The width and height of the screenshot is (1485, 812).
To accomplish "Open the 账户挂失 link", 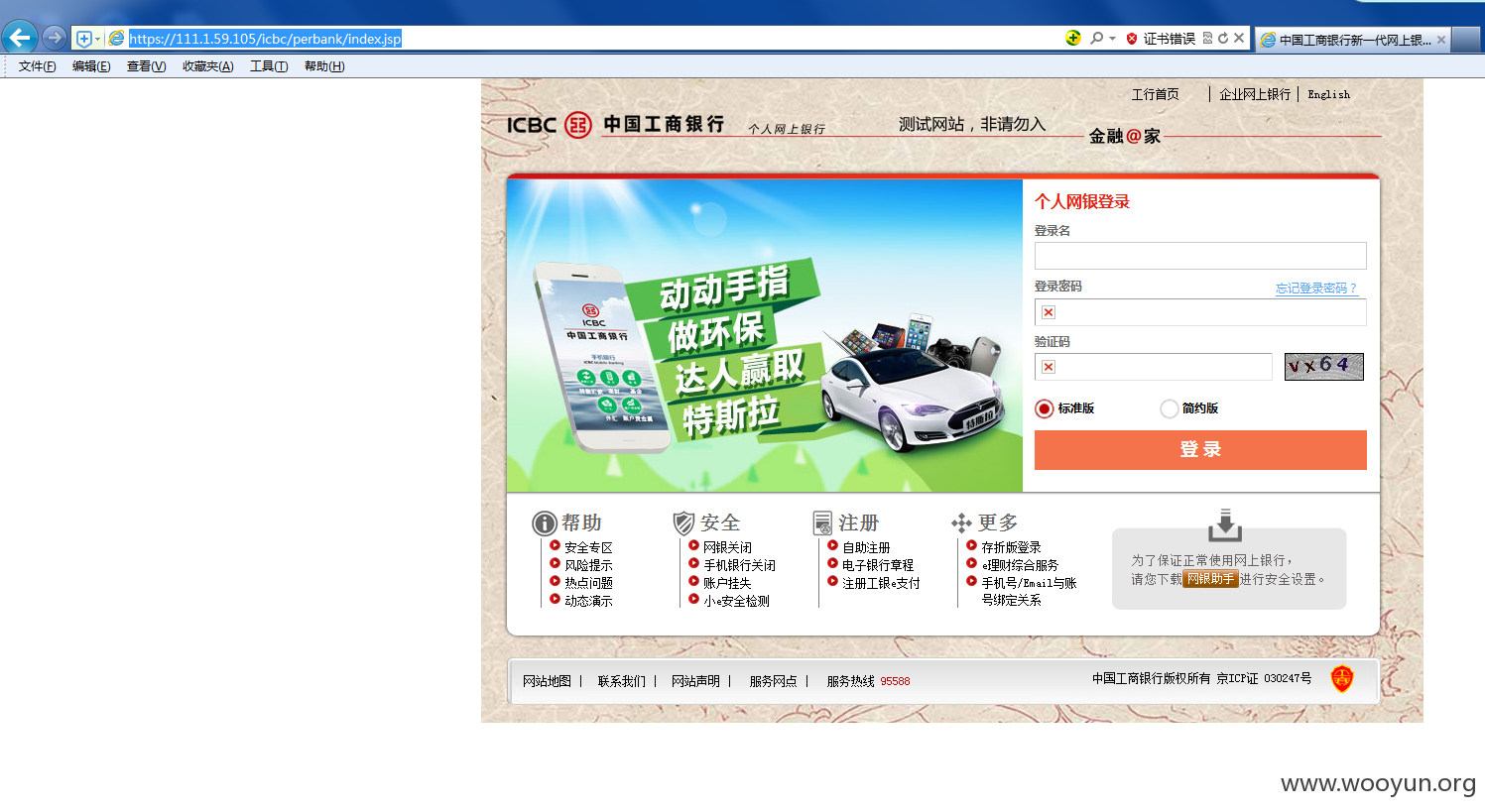I will coord(727,583).
